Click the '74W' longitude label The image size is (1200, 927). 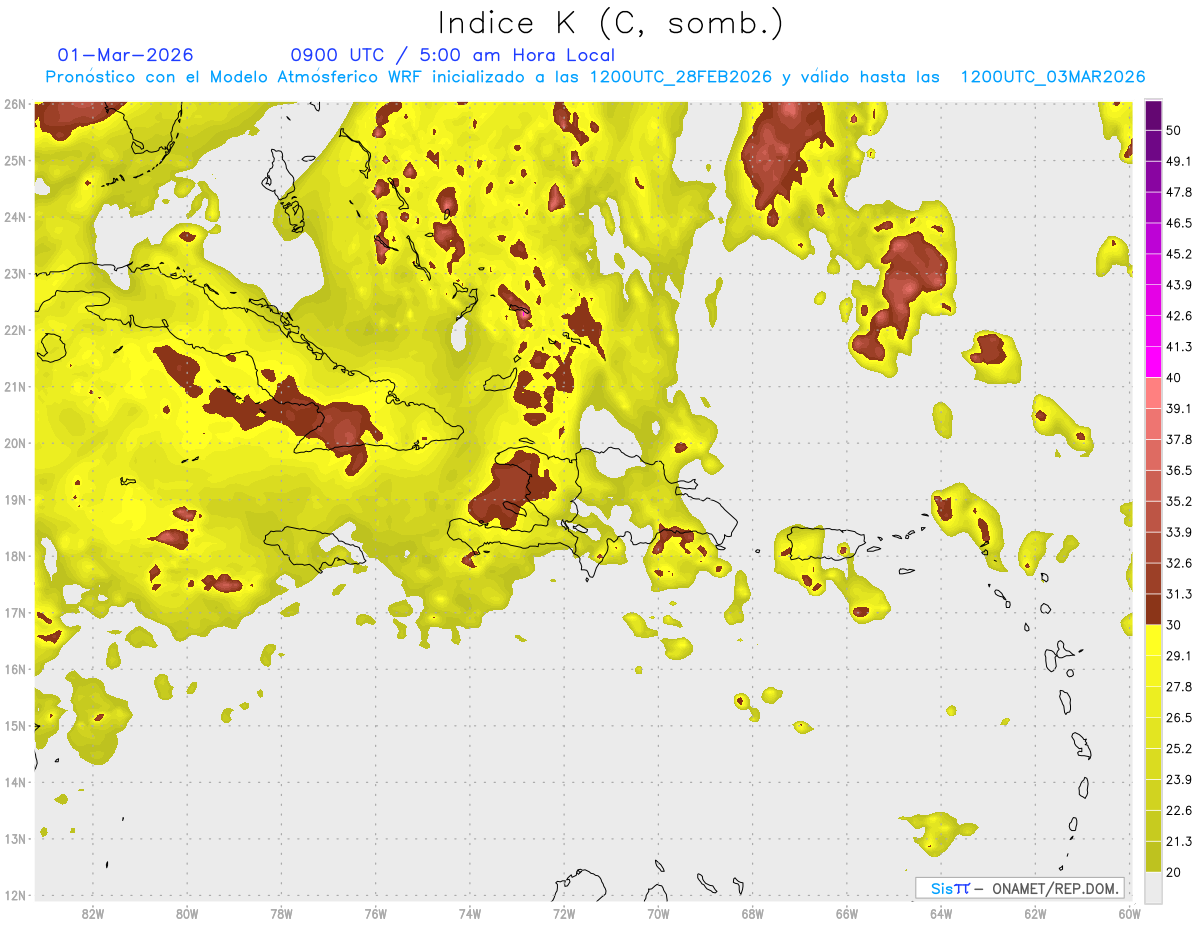point(470,913)
